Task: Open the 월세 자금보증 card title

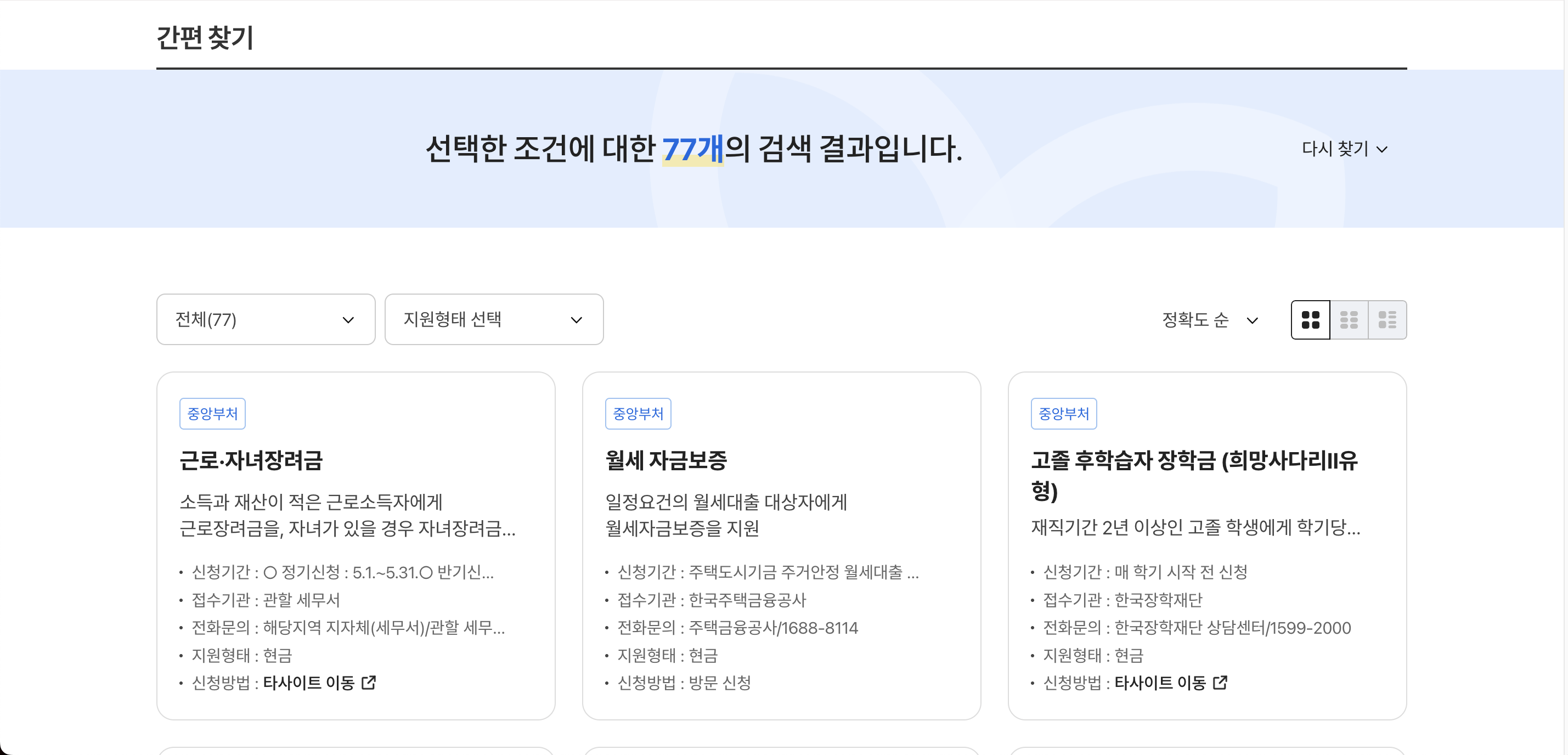Action: 666,460
